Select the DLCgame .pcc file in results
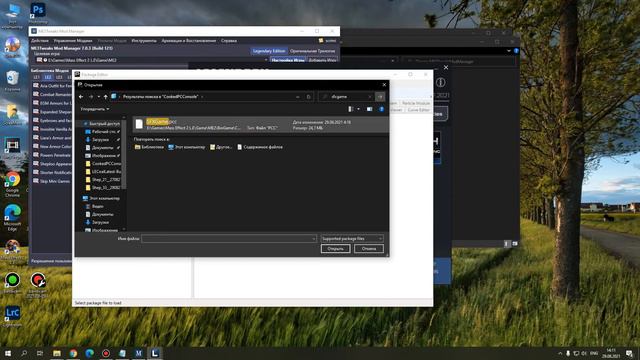Viewport: 640px width, 360px height. point(260,124)
